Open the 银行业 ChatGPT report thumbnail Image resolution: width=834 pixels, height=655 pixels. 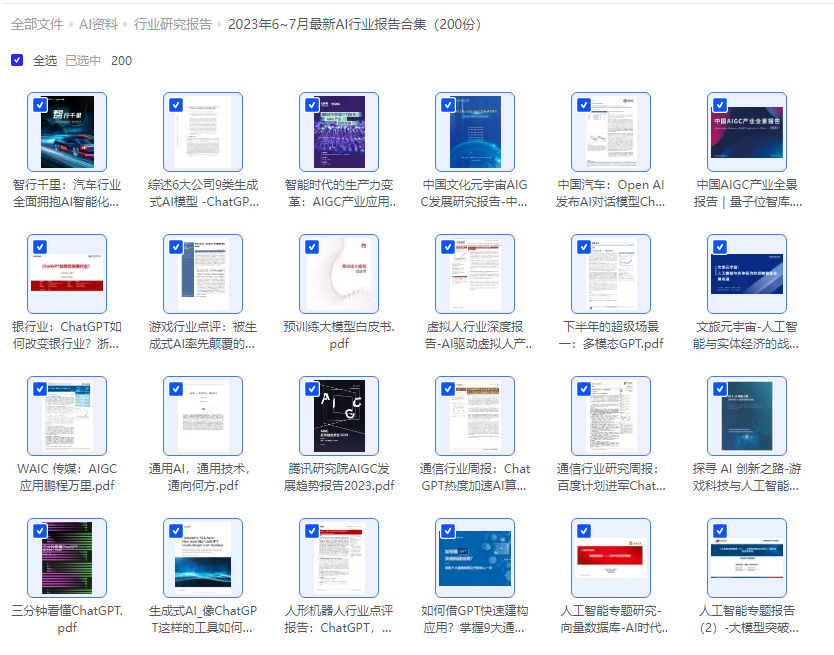[x=67, y=274]
